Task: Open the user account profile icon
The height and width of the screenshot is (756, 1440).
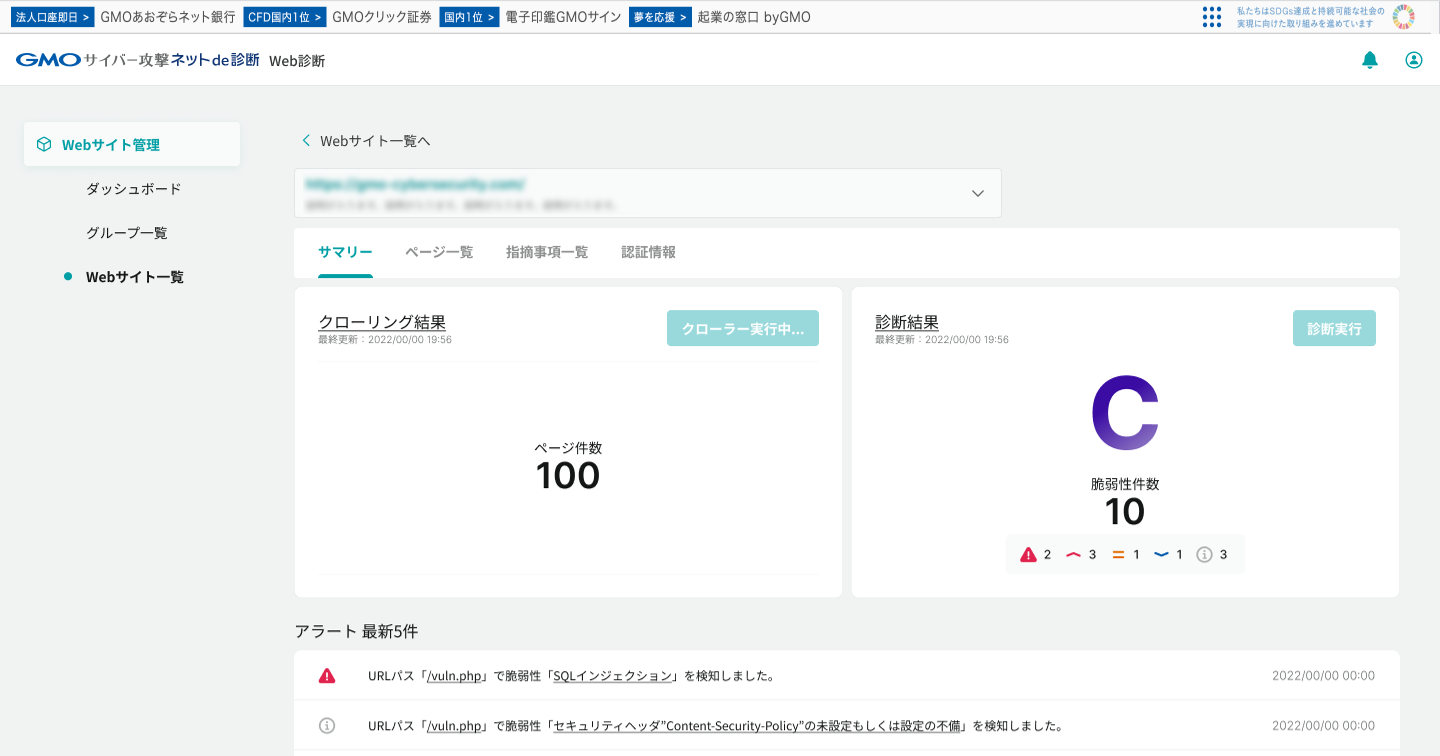Action: coord(1414,60)
